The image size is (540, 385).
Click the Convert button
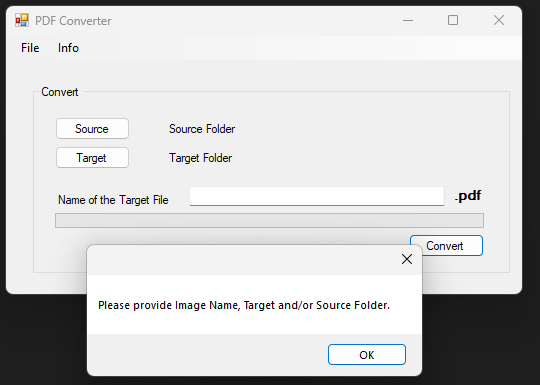tap(446, 246)
